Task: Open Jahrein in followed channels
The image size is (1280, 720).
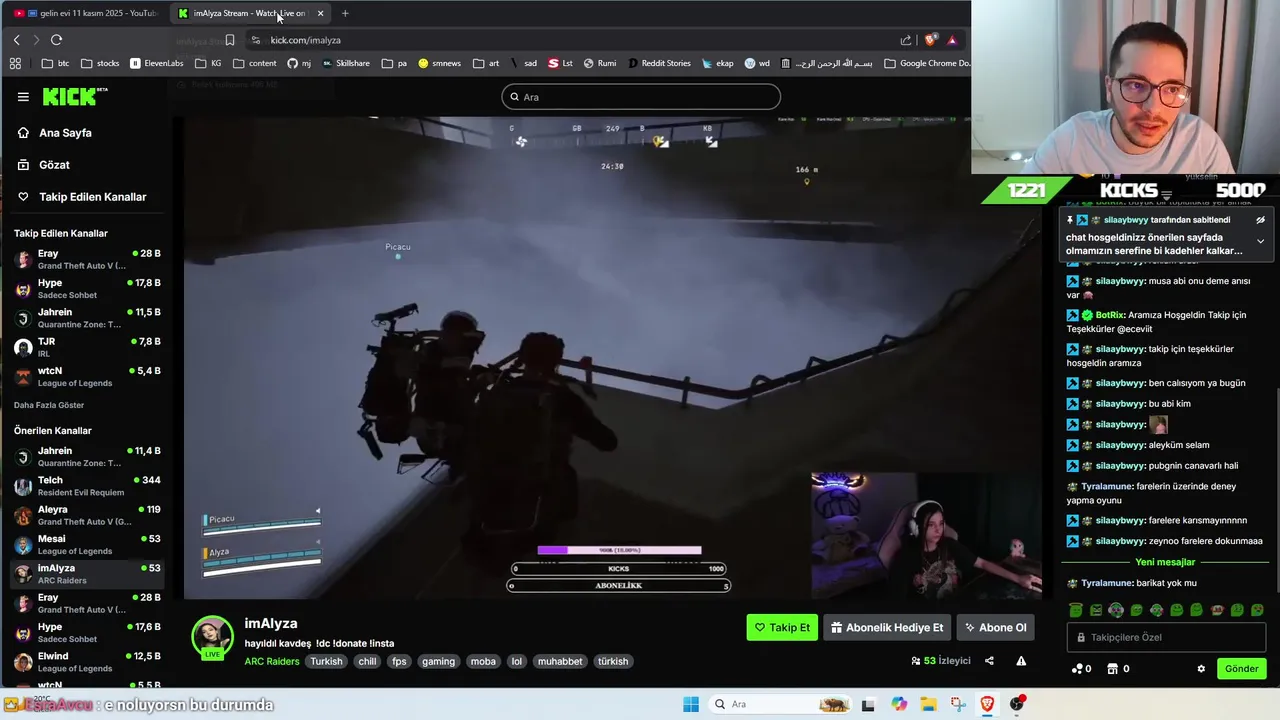Action: (86, 318)
